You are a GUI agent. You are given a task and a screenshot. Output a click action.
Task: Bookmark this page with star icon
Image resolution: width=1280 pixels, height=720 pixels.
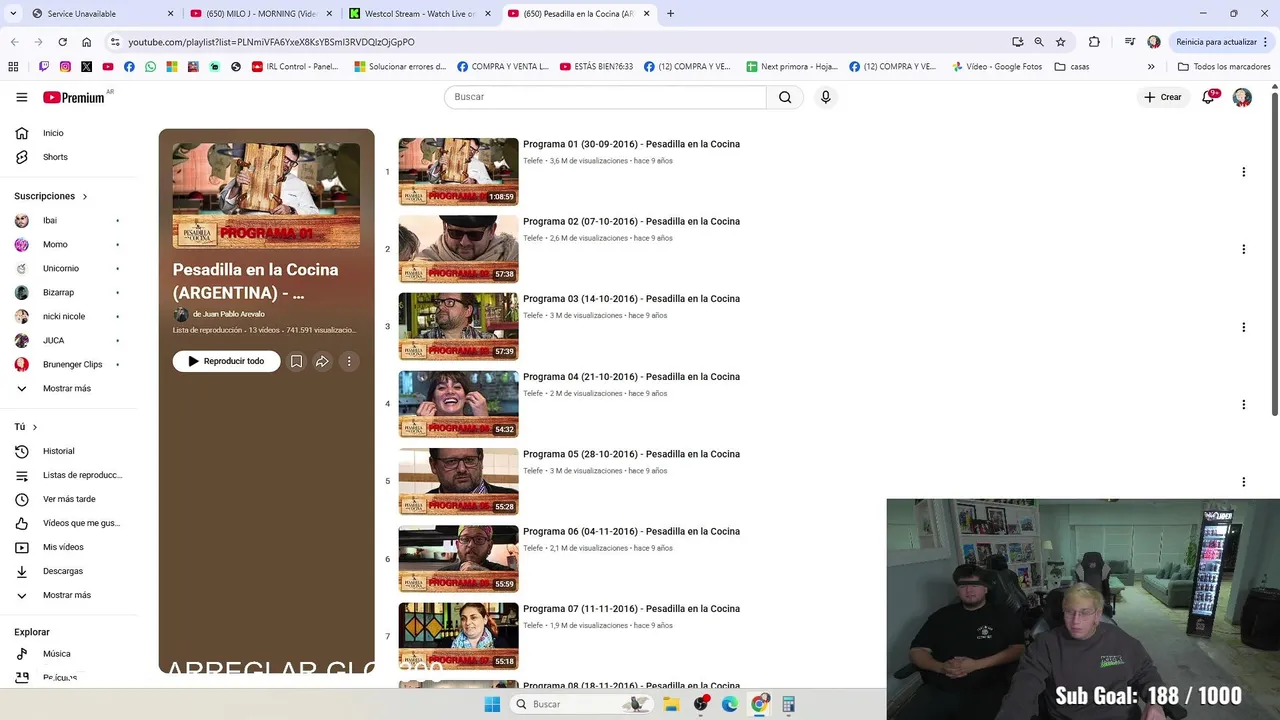pyautogui.click(x=1061, y=42)
